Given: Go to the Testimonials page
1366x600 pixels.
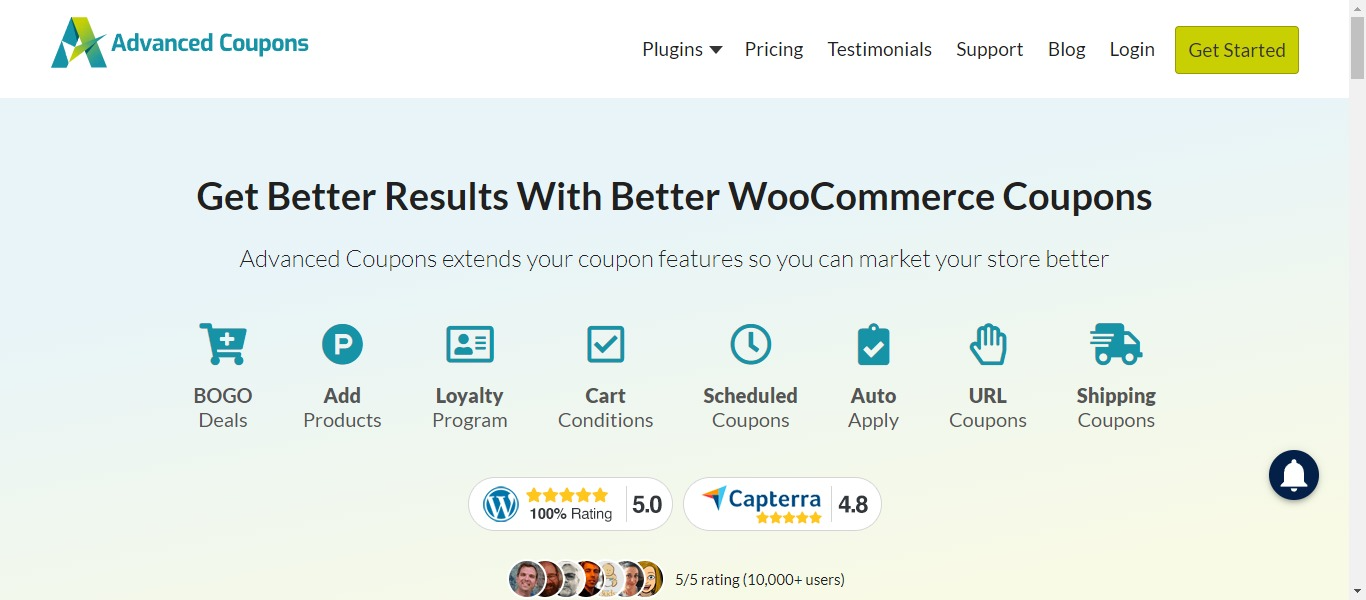Looking at the screenshot, I should pos(879,49).
